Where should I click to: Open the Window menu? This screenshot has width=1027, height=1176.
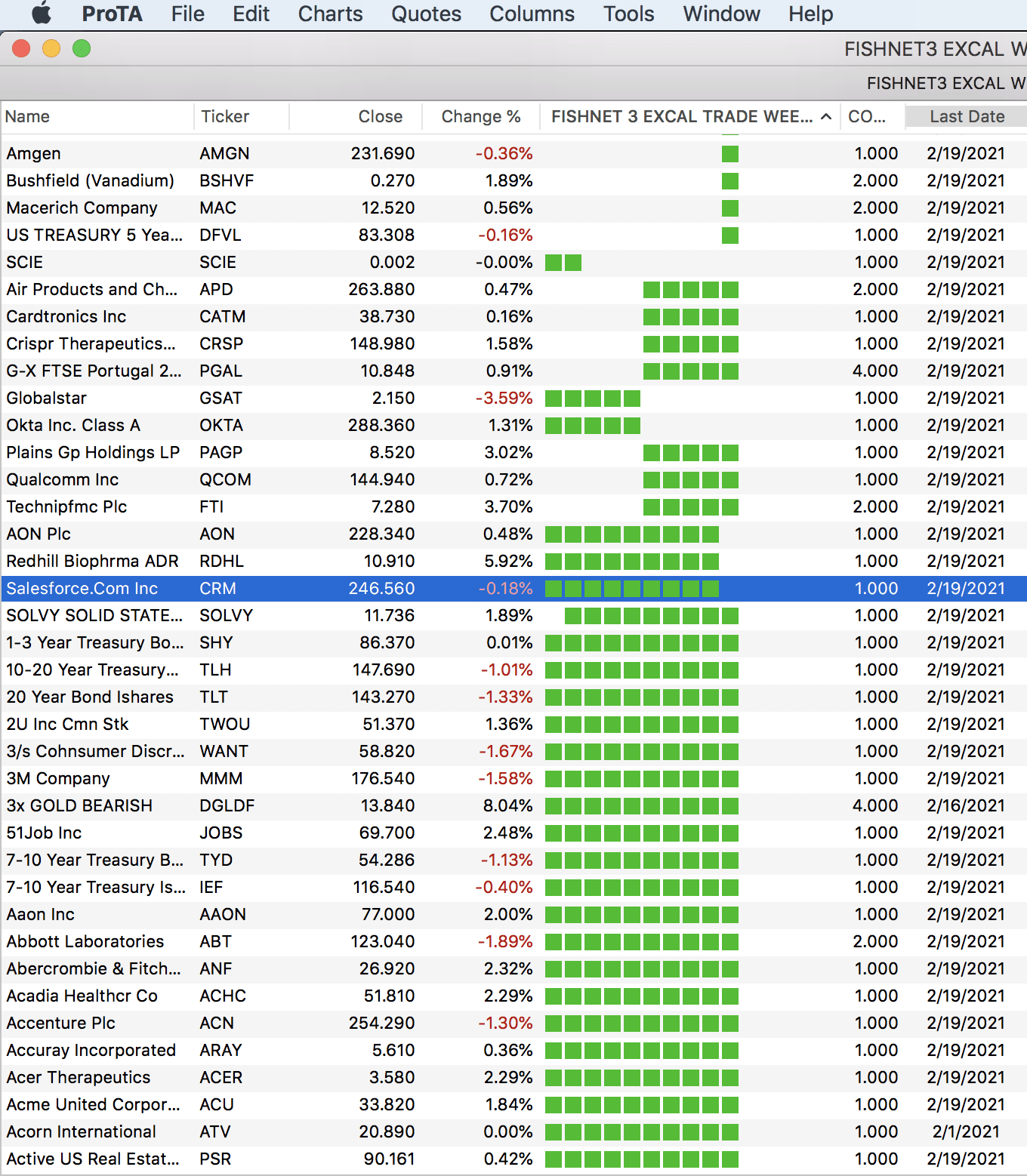coord(721,14)
